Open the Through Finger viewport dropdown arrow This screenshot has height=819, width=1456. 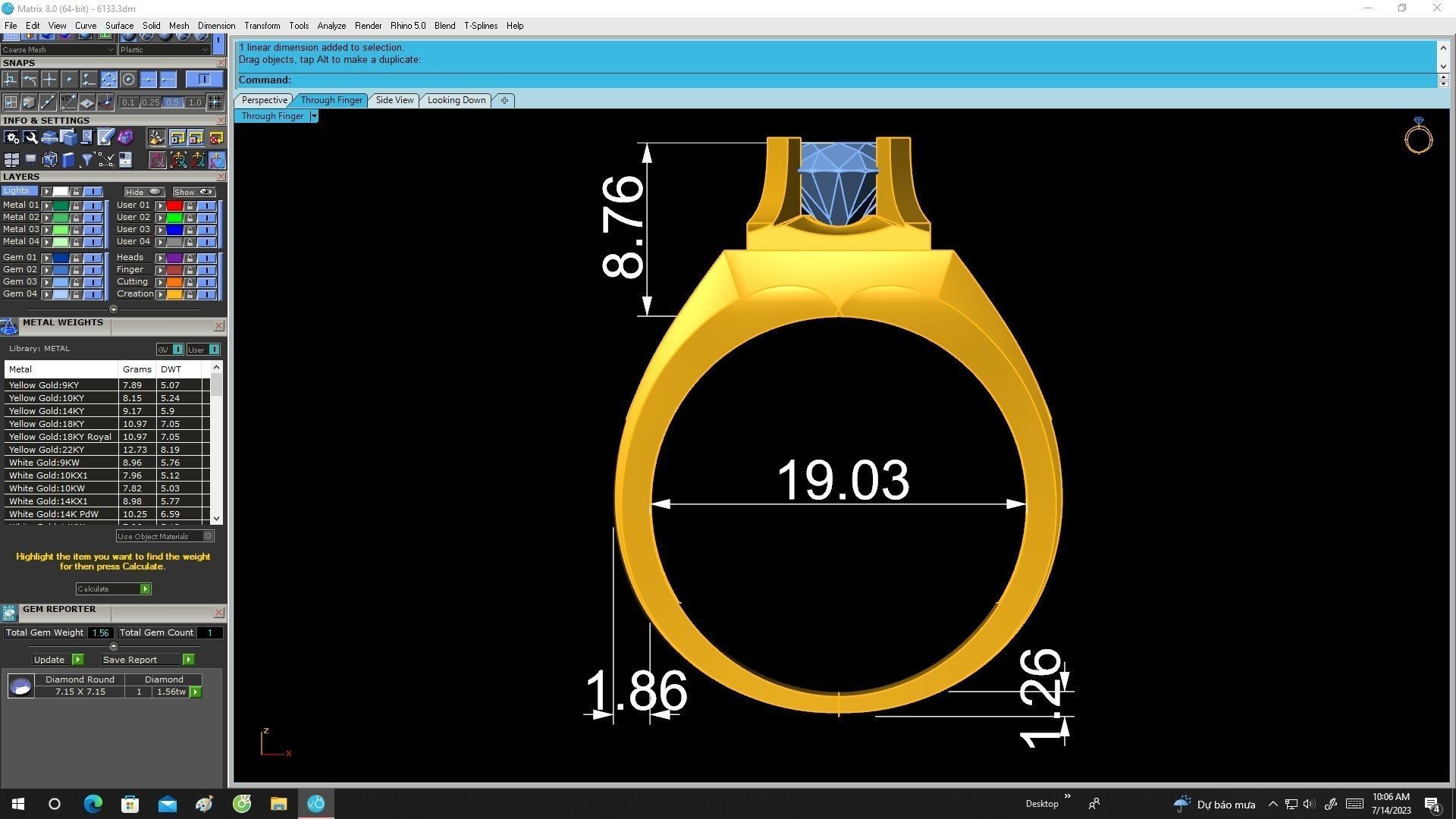pos(313,116)
